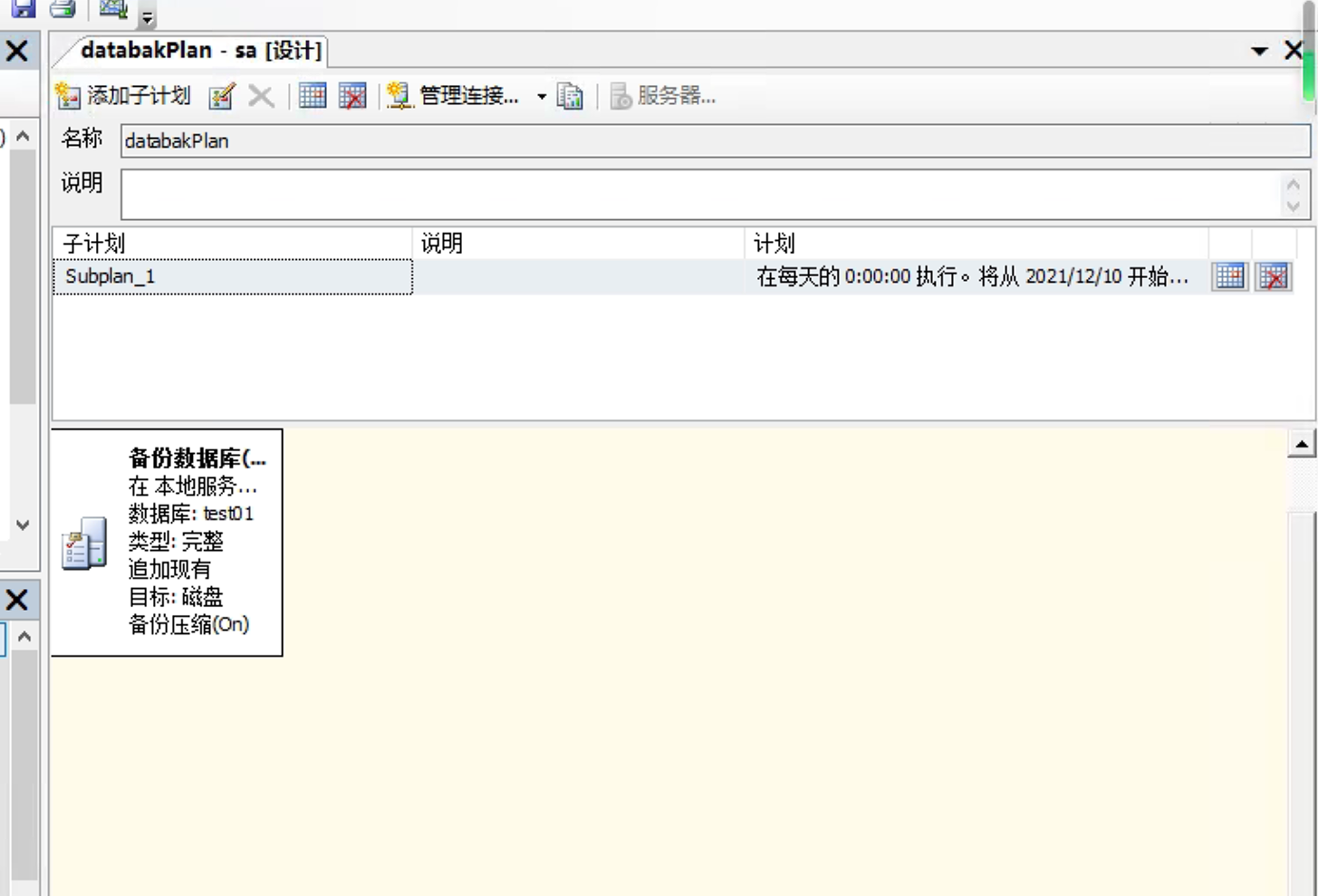Open subplan properties via the pencil icon

pos(222,95)
